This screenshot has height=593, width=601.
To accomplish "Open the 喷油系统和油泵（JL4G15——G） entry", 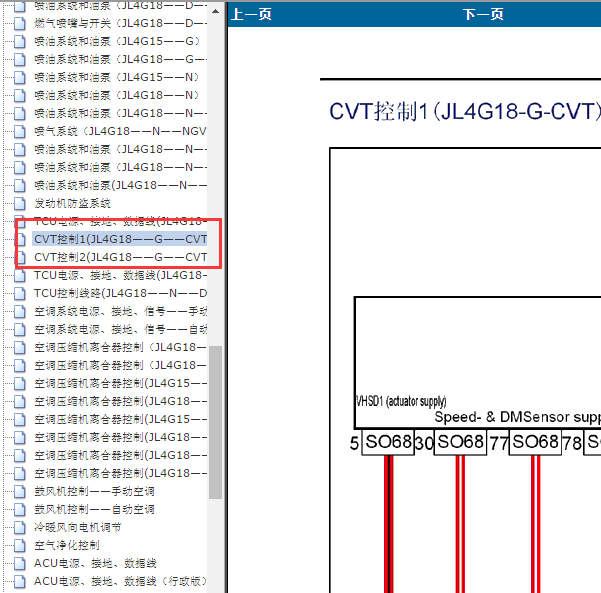I will [x=117, y=41].
